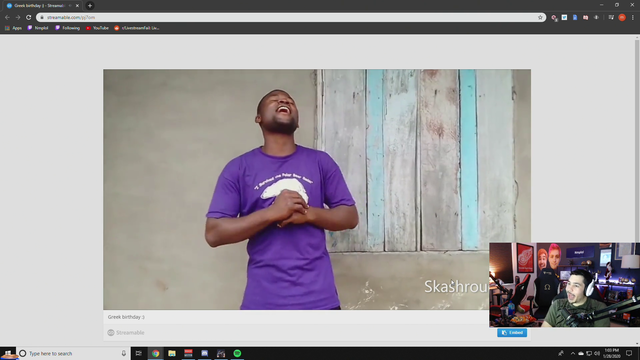The image size is (640, 360).
Task: Open the Windows notification center
Action: coord(629,353)
